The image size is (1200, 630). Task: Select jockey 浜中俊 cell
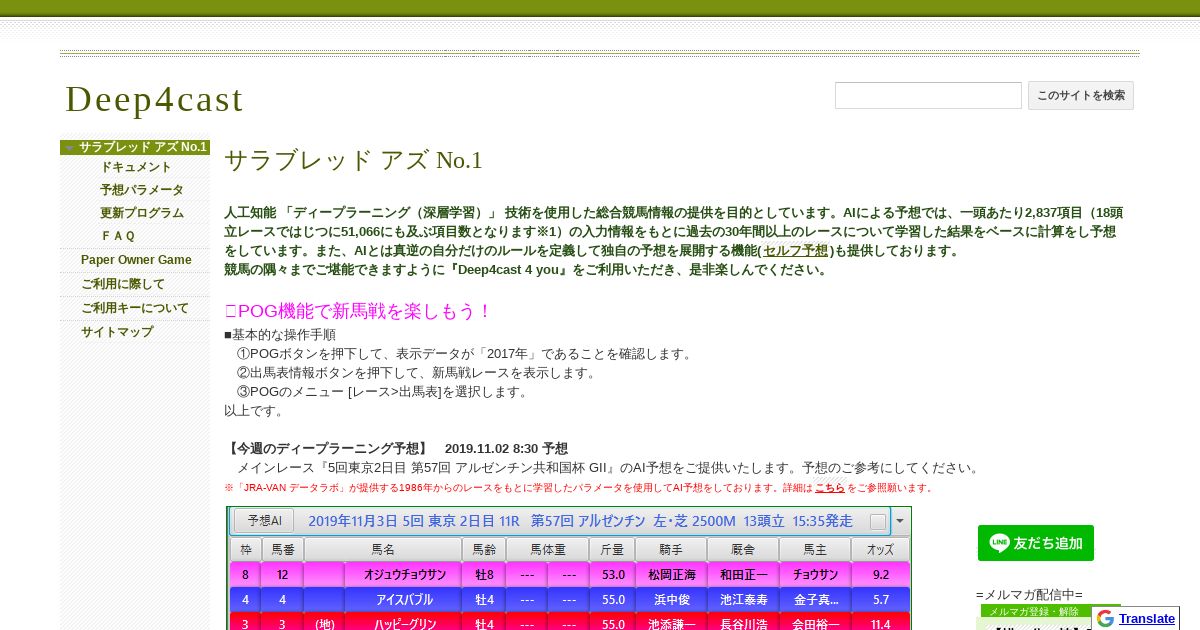tap(671, 600)
